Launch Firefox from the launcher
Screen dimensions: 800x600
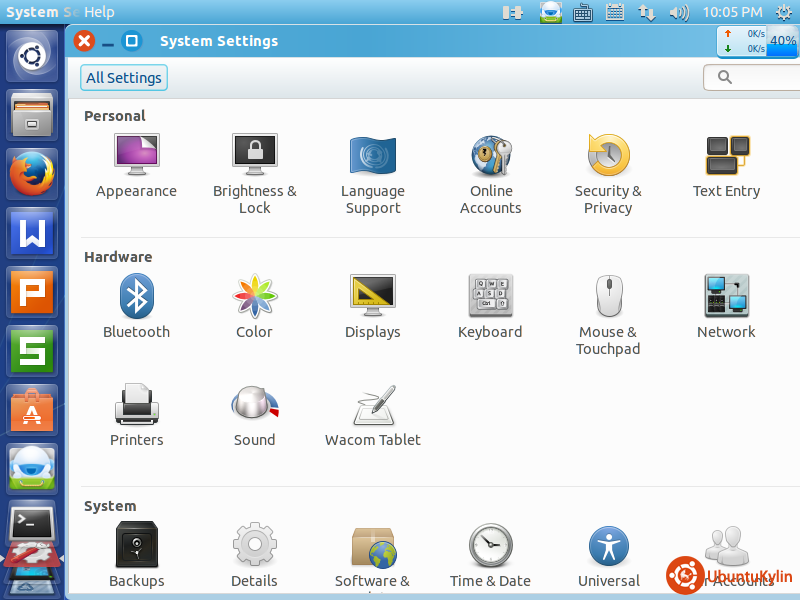32,175
